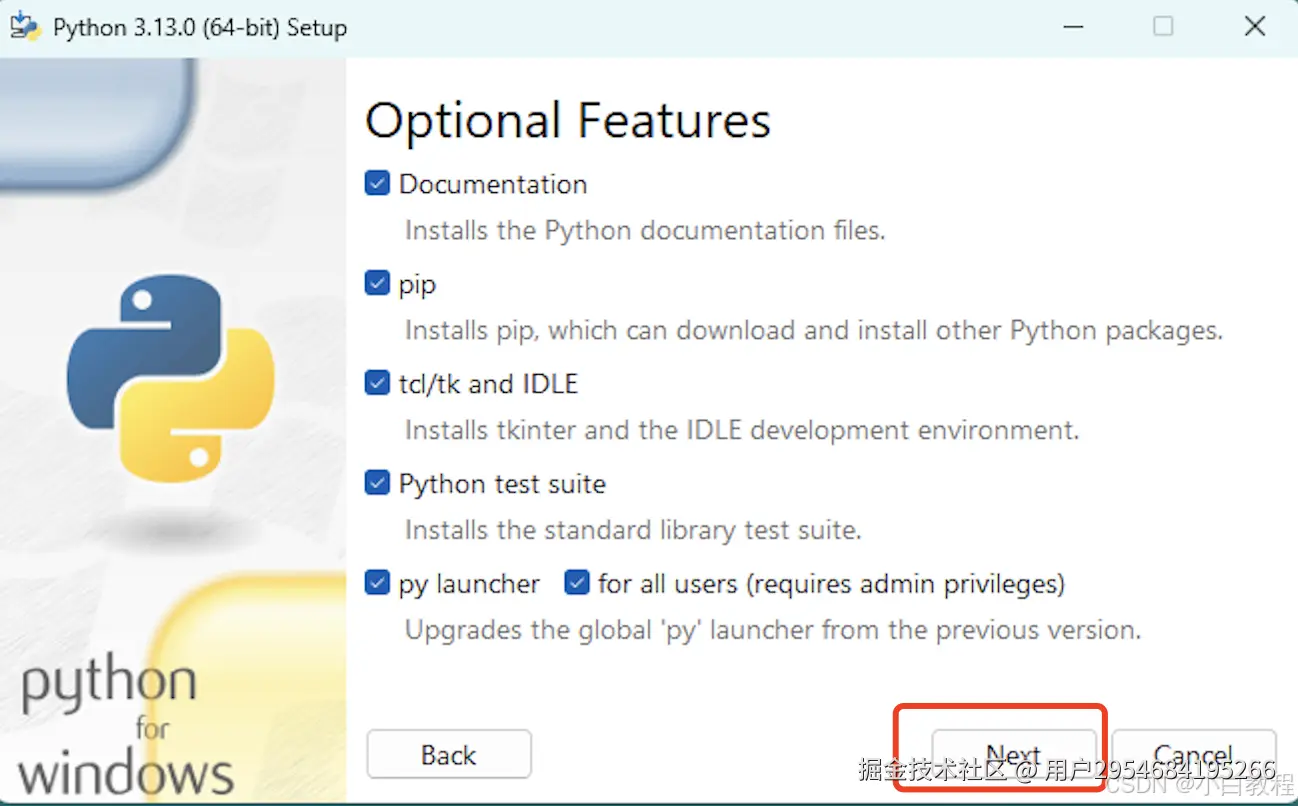The image size is (1298, 806).
Task: Toggle the py launcher checkbox
Action: click(x=377, y=583)
